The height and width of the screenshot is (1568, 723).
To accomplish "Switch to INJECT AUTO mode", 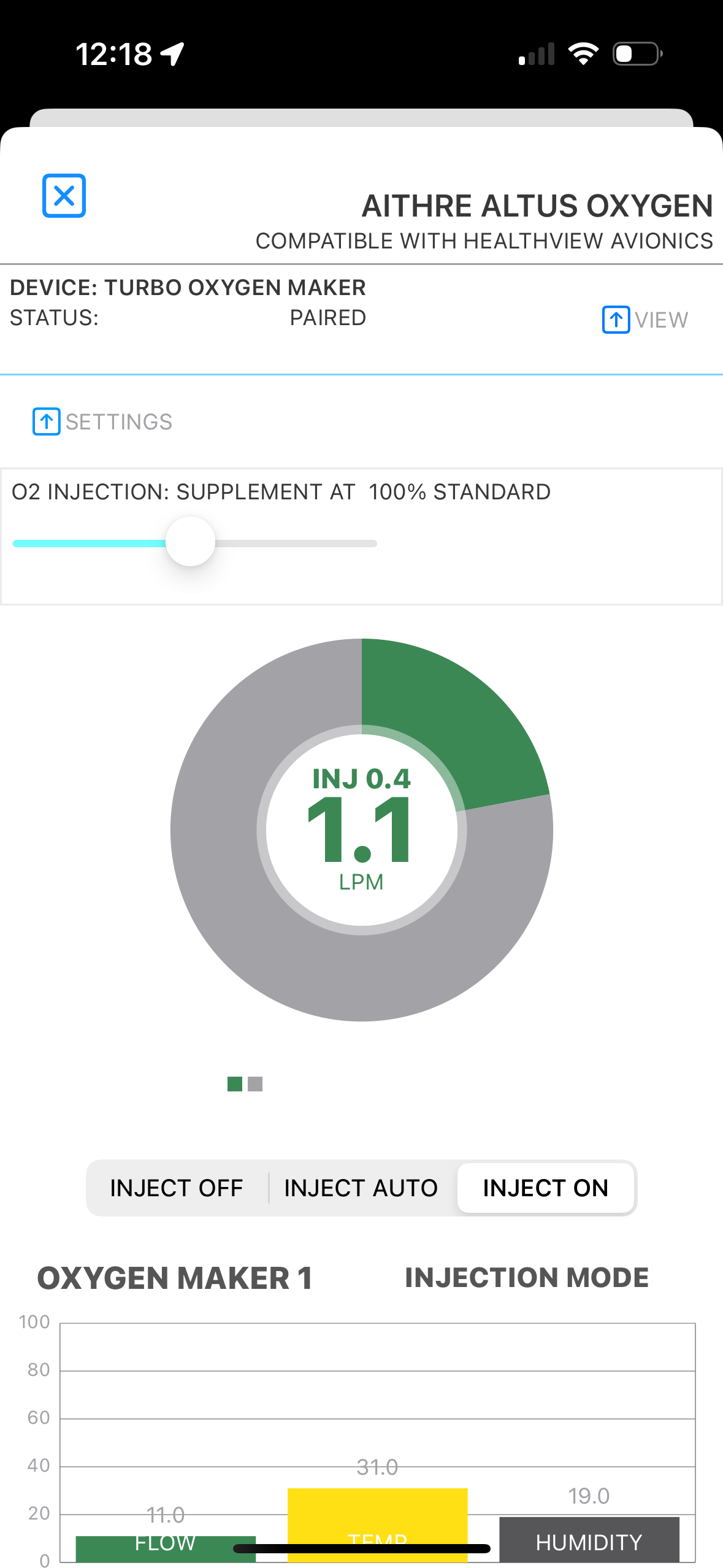I will click(361, 1188).
